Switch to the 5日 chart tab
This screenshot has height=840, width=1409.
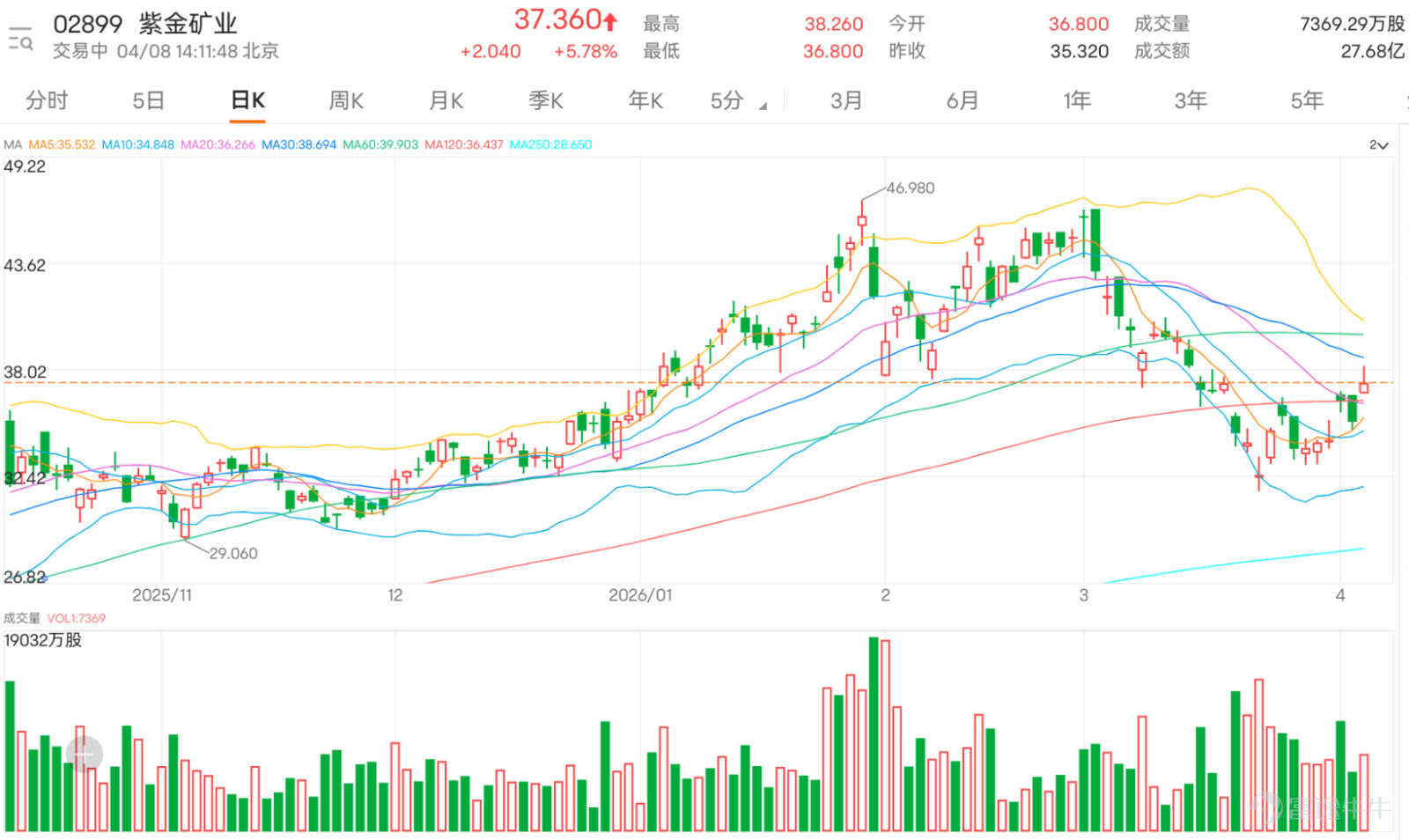[149, 100]
